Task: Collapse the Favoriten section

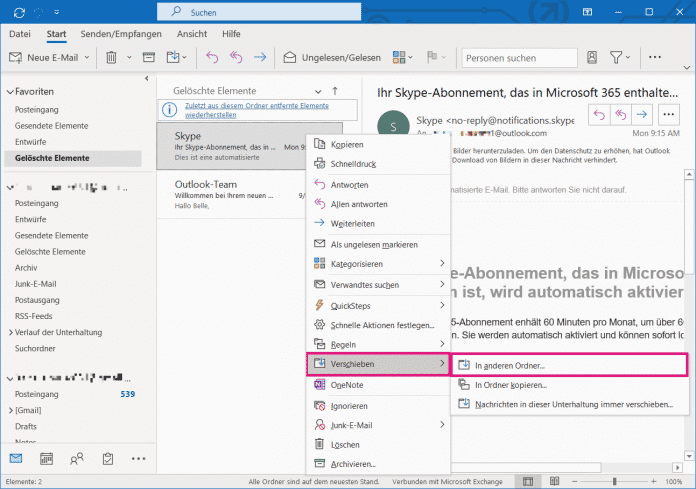Action: click(10, 92)
